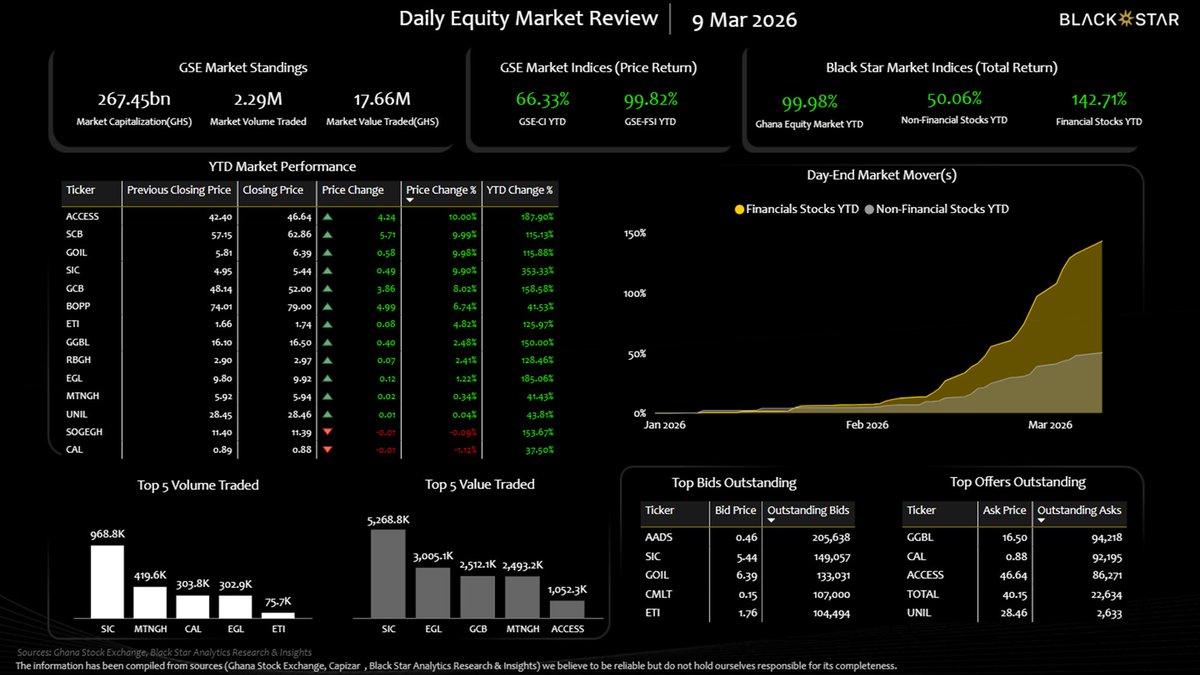1200x675 pixels.
Task: Click the 4.82% price change for ETI
Action: point(462,324)
